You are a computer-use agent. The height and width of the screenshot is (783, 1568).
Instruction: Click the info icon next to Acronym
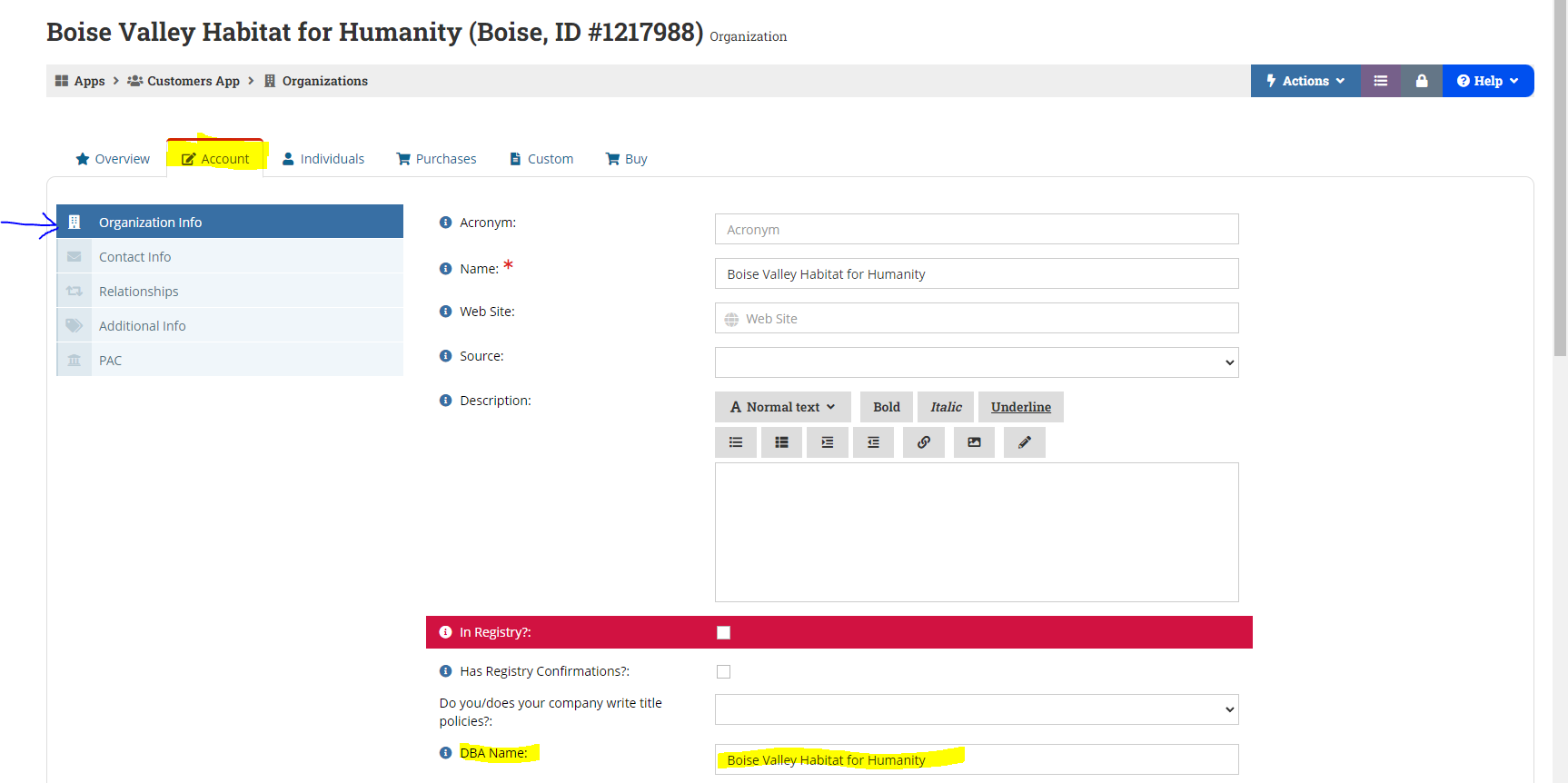coord(446,223)
